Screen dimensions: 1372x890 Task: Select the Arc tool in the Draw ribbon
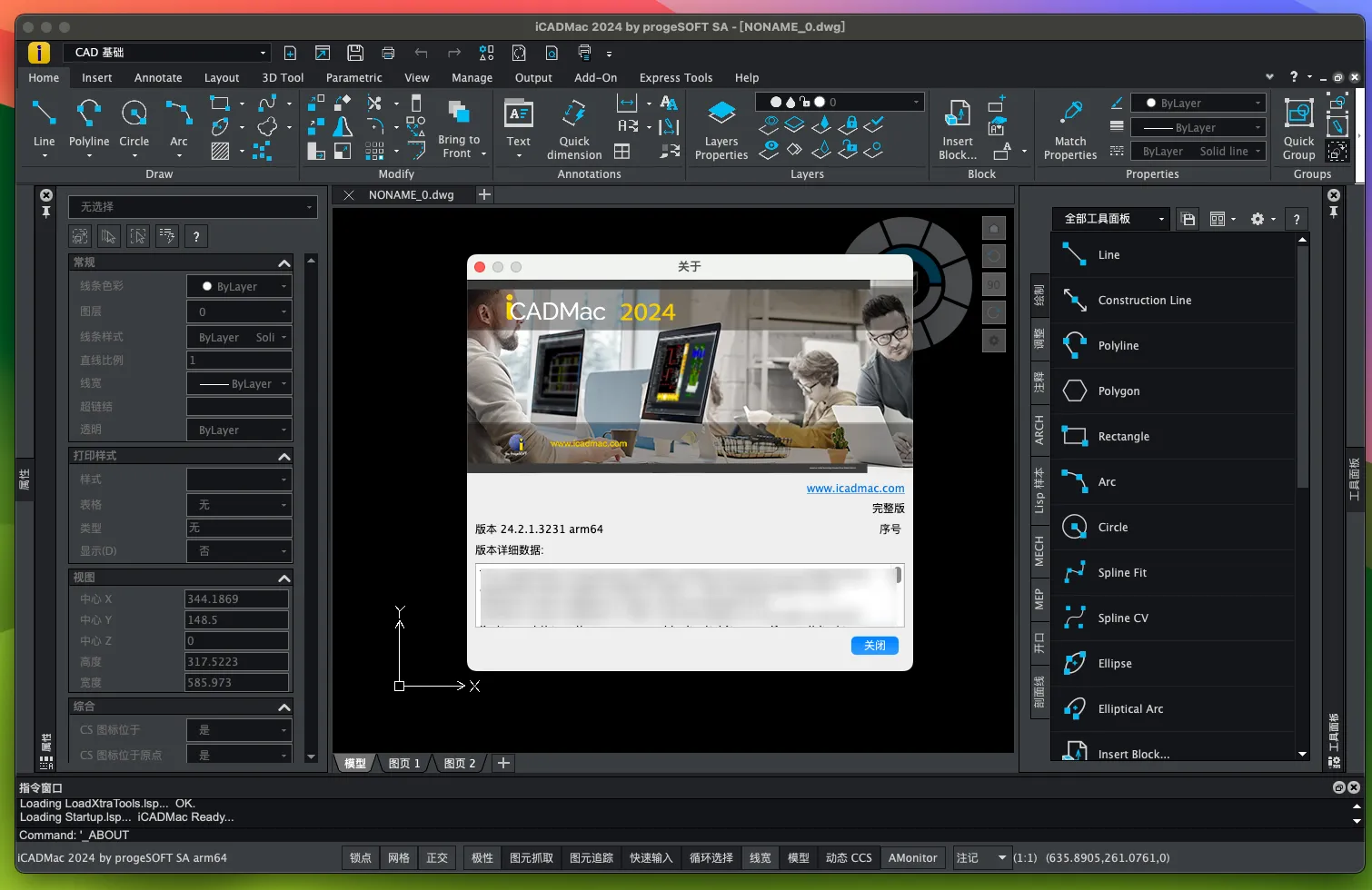click(x=179, y=124)
